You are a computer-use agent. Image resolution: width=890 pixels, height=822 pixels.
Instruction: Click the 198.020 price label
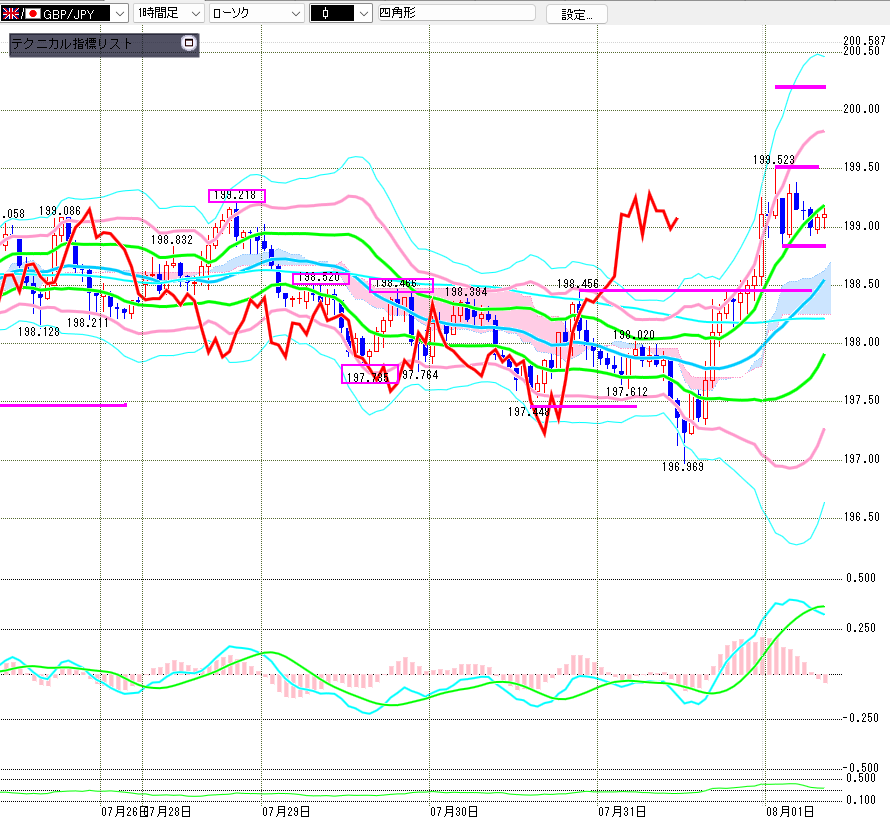[634, 335]
